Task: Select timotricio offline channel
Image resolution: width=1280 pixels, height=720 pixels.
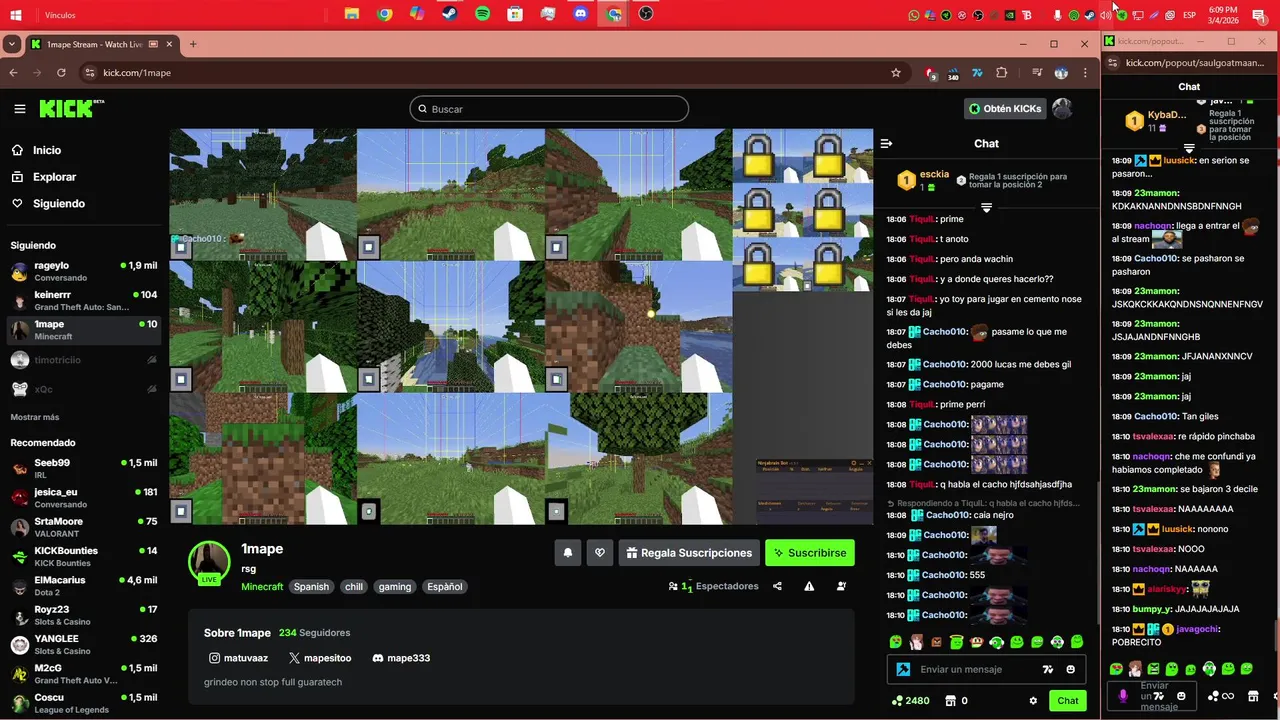Action: point(84,360)
